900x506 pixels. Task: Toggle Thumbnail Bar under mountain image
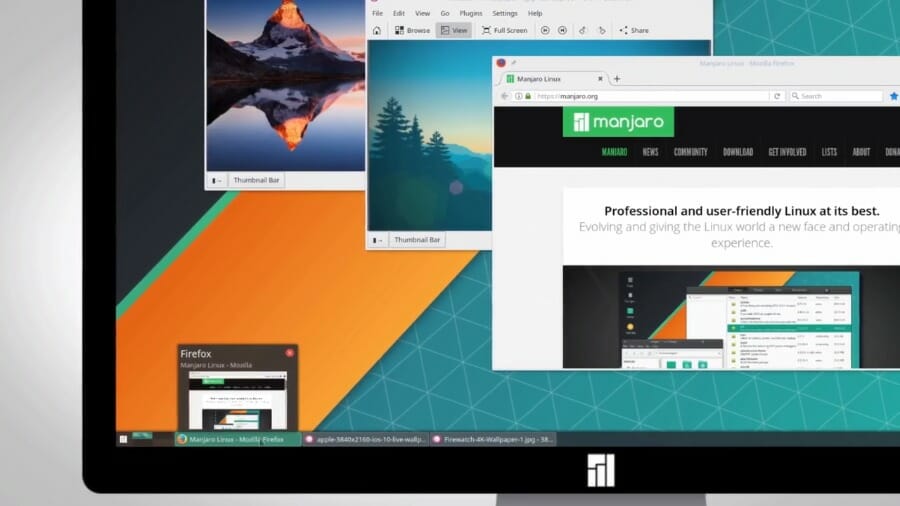click(x=256, y=180)
